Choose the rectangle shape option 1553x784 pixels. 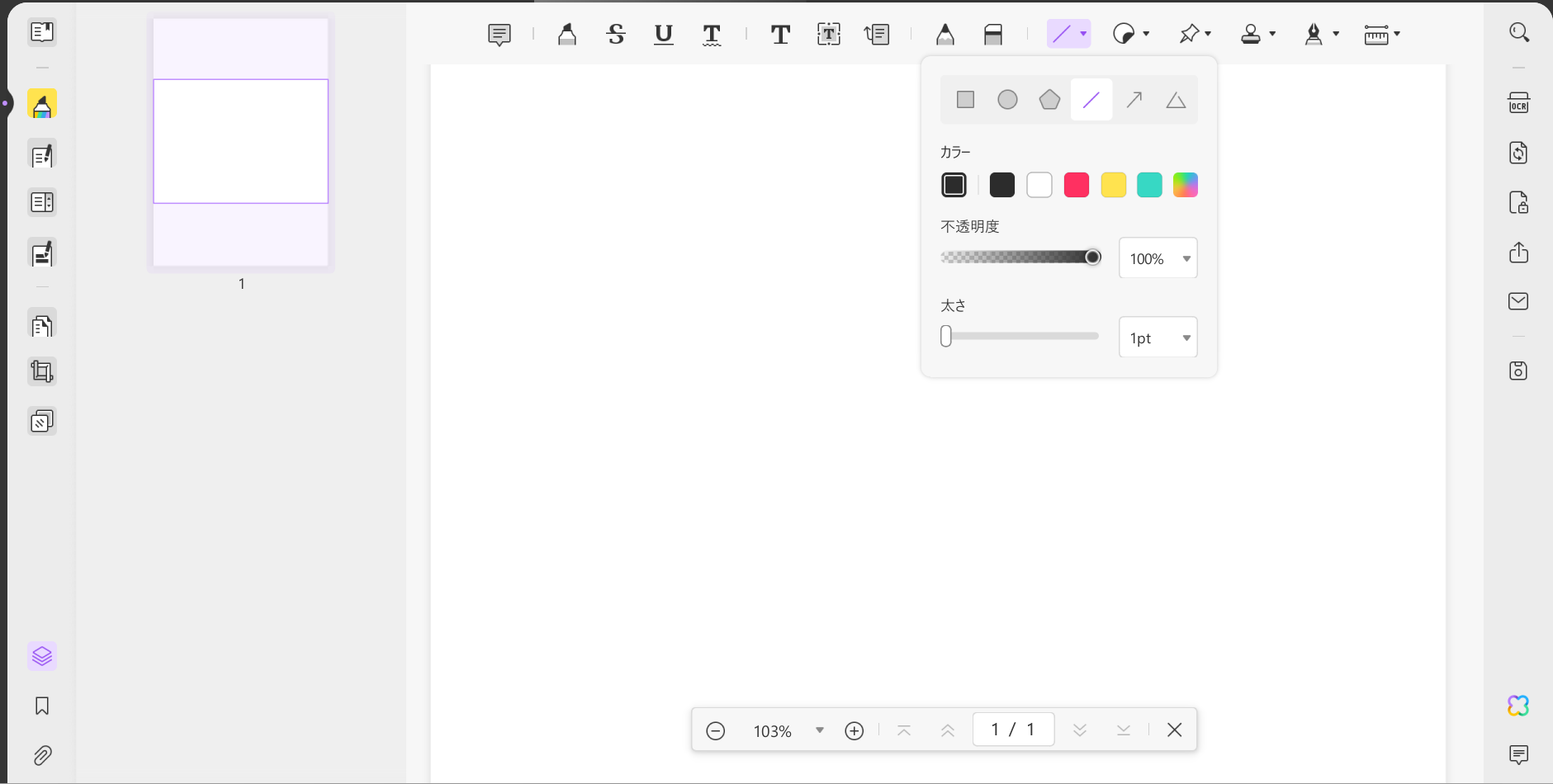pos(965,100)
